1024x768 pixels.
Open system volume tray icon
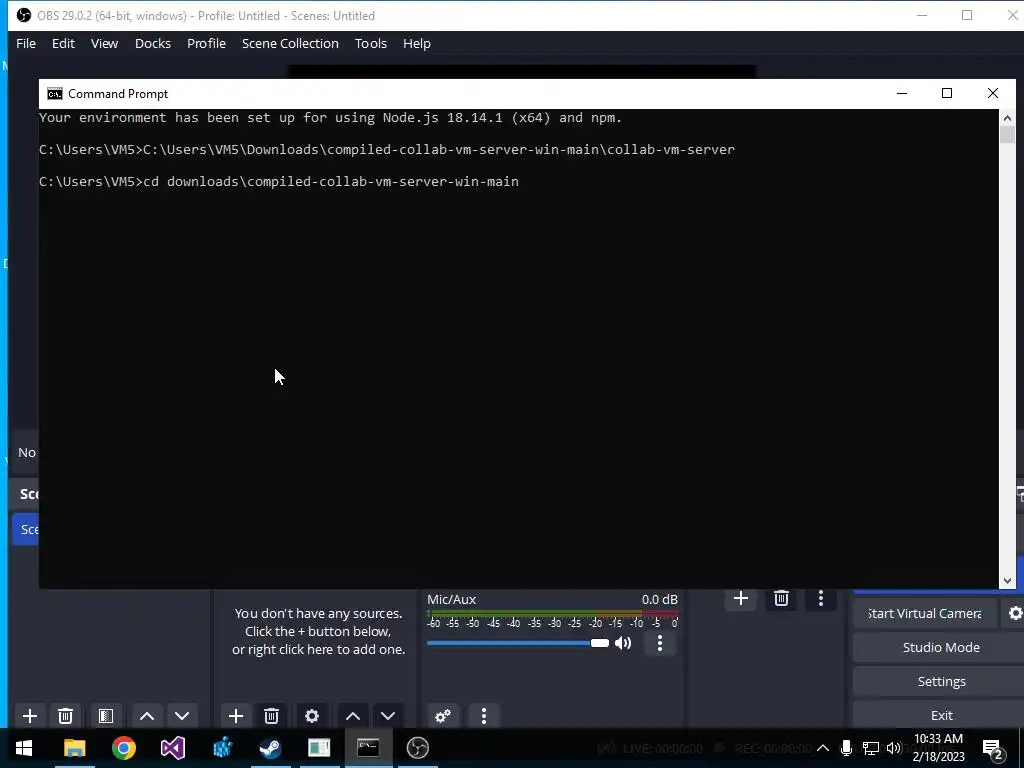point(894,748)
